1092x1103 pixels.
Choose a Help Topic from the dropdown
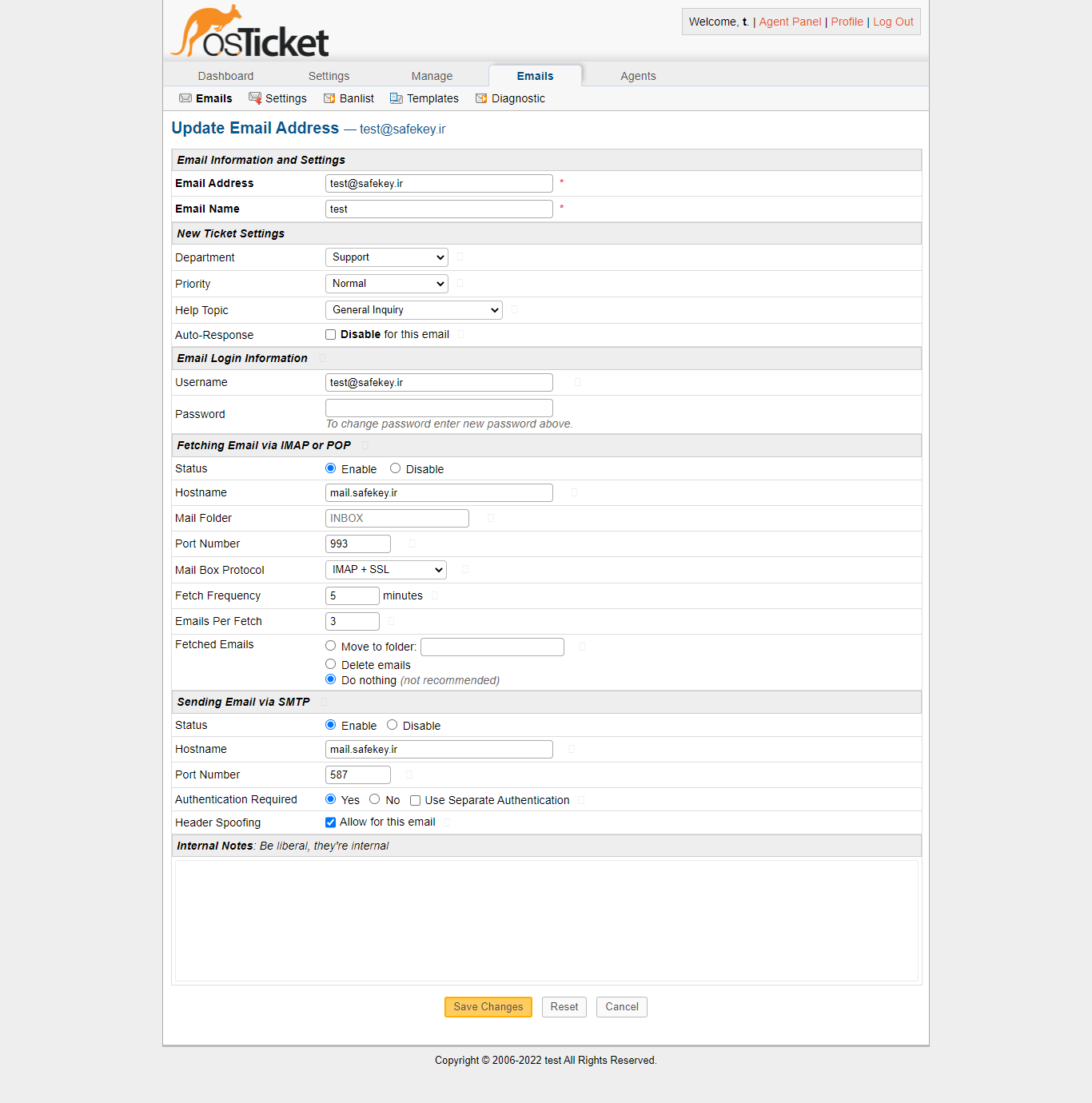coord(414,310)
